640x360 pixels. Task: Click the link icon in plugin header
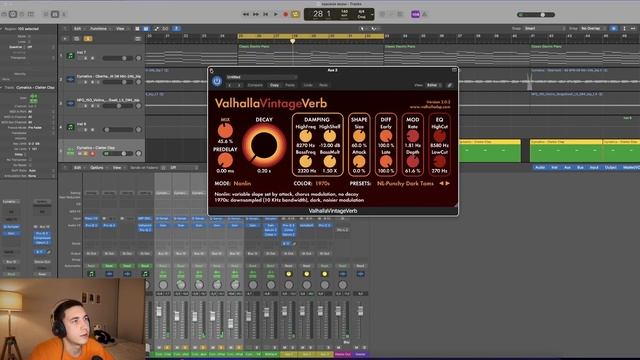[x=450, y=85]
